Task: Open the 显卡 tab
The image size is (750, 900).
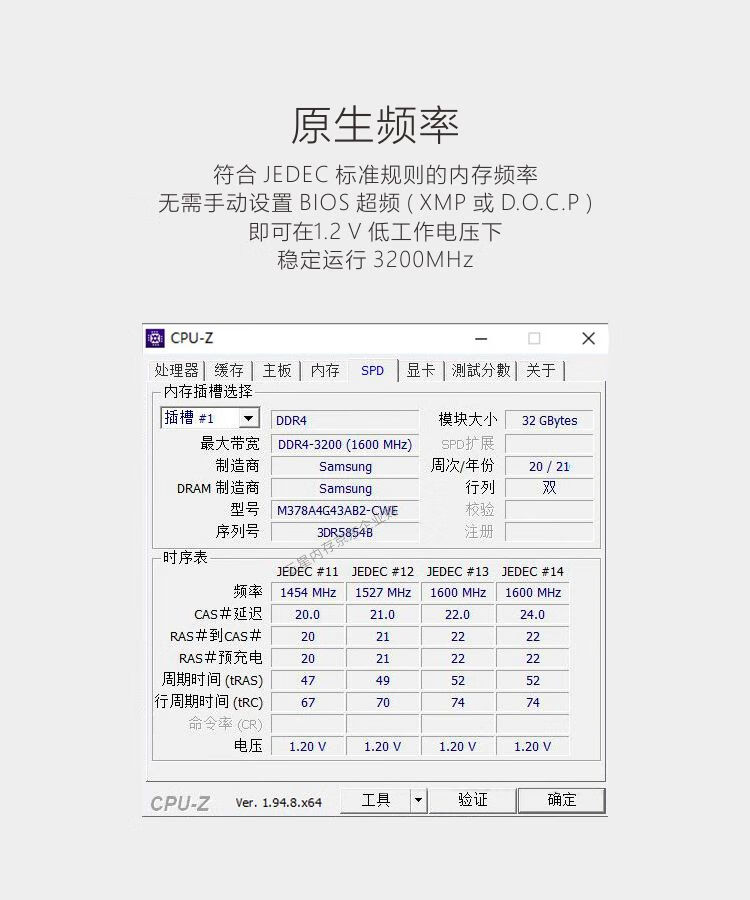Action: click(421, 370)
